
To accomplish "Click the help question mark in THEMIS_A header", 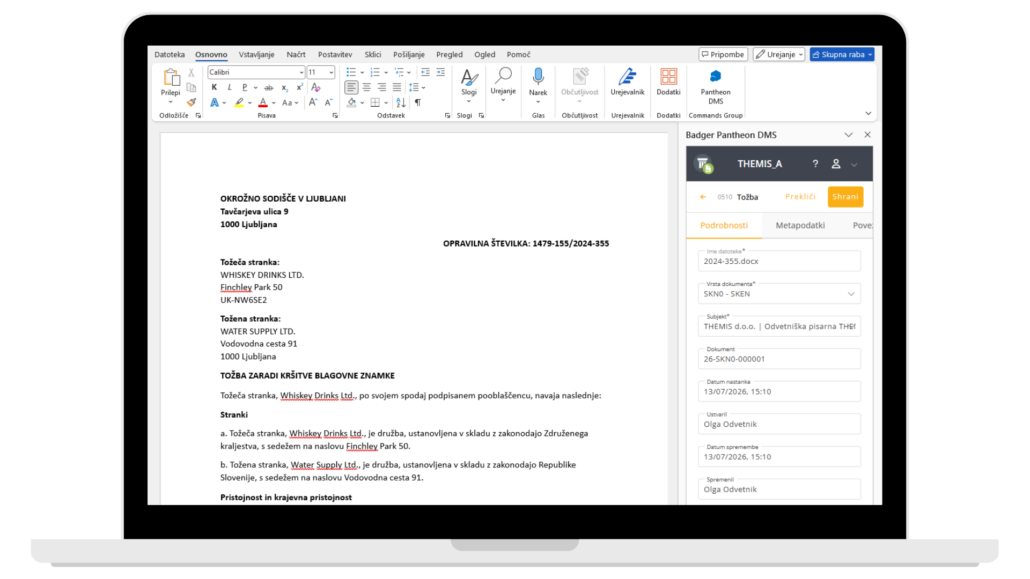I will pos(815,164).
